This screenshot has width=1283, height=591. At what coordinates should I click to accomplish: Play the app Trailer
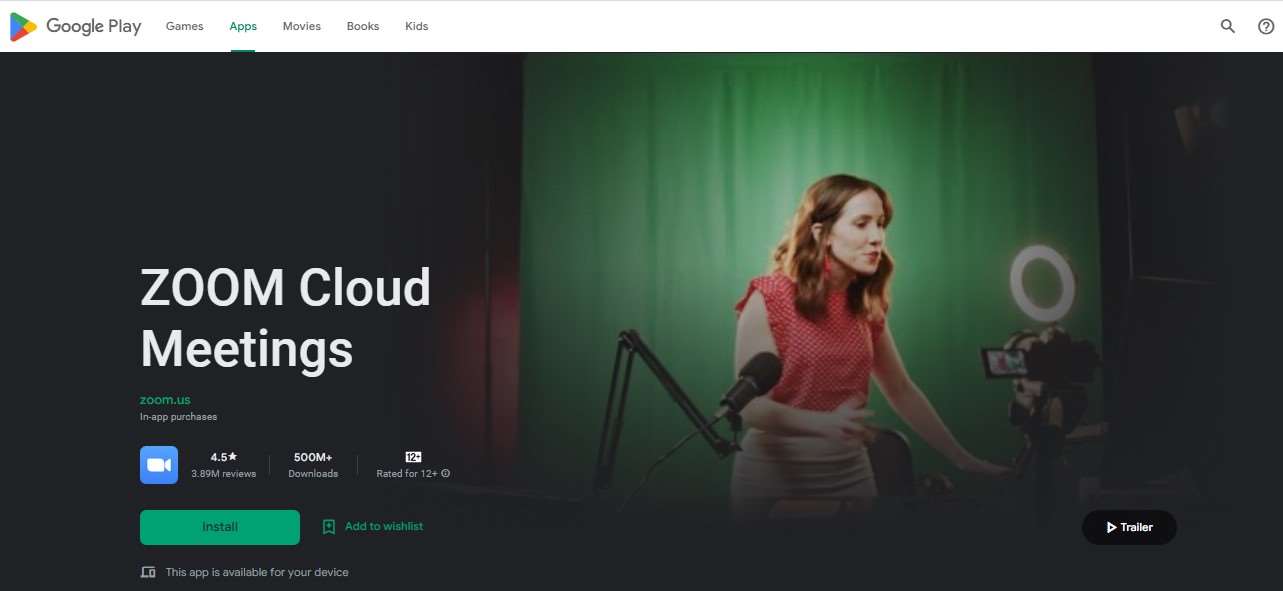pos(1129,527)
